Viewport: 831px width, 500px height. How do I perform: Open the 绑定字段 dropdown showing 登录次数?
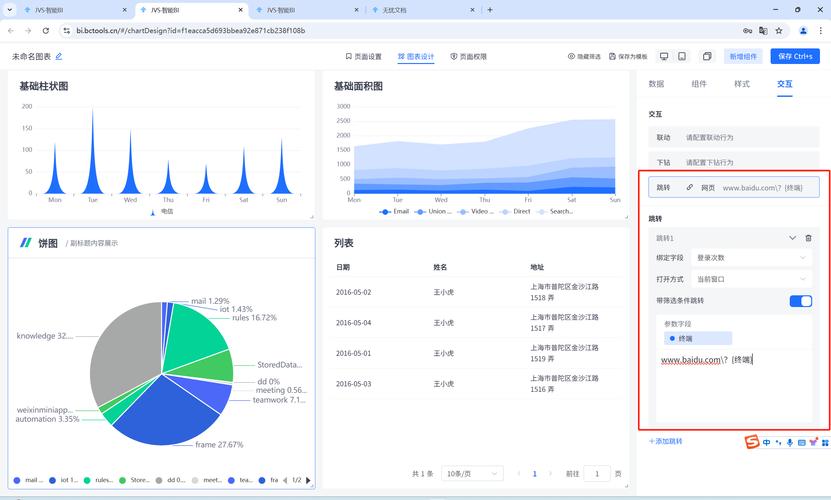[x=751, y=258]
